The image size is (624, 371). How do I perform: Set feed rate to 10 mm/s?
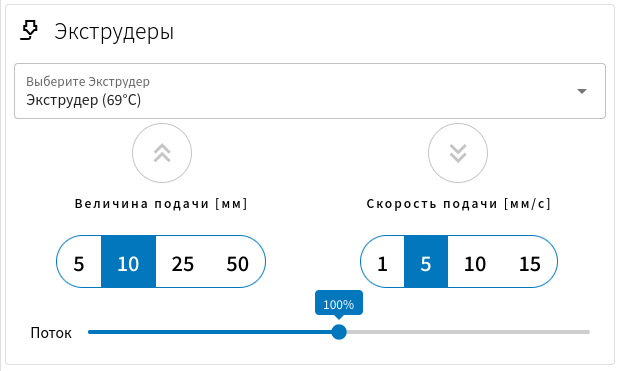(475, 262)
